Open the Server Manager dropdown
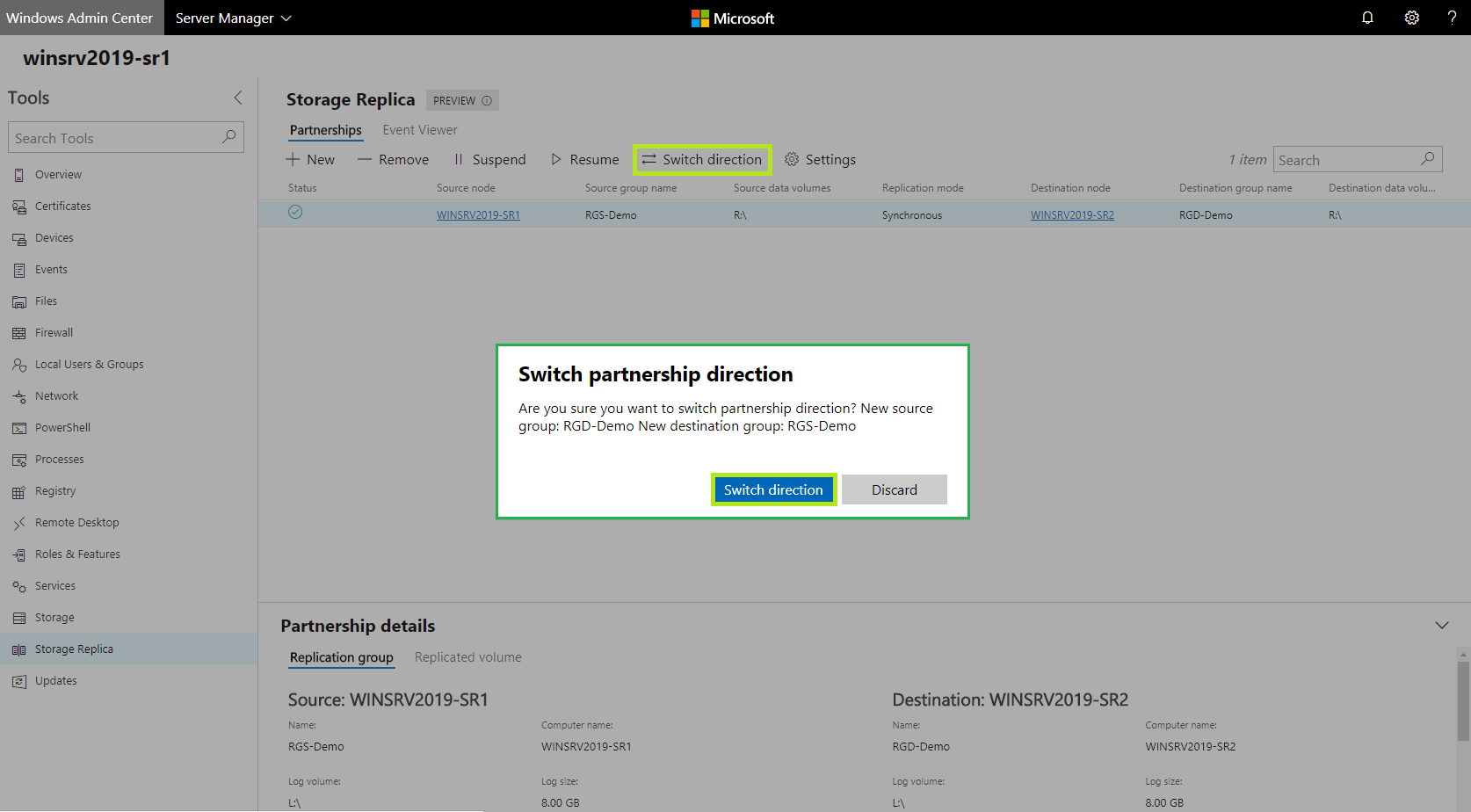Image resolution: width=1471 pixels, height=812 pixels. tap(233, 18)
